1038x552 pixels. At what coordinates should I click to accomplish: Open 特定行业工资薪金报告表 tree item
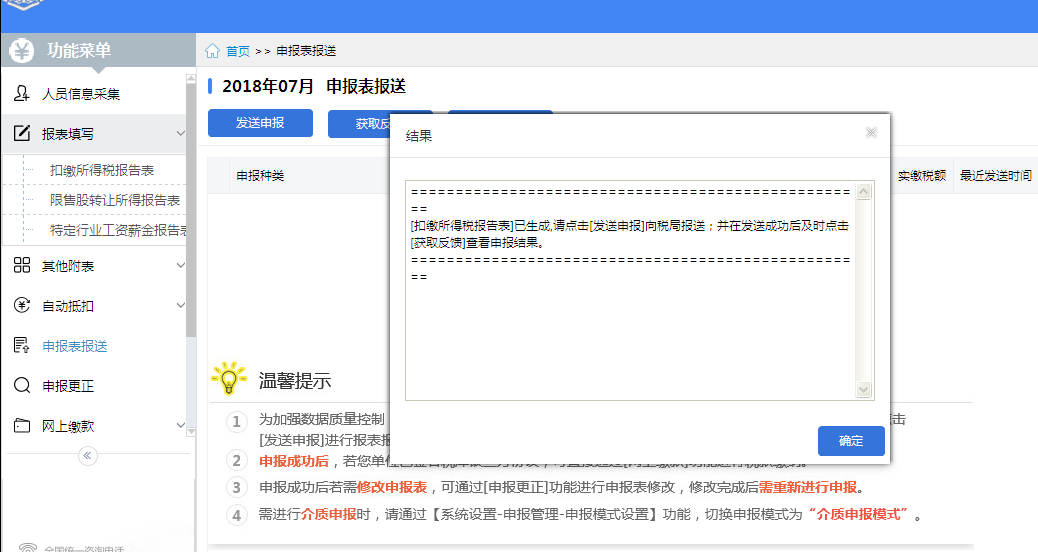(x=118, y=230)
